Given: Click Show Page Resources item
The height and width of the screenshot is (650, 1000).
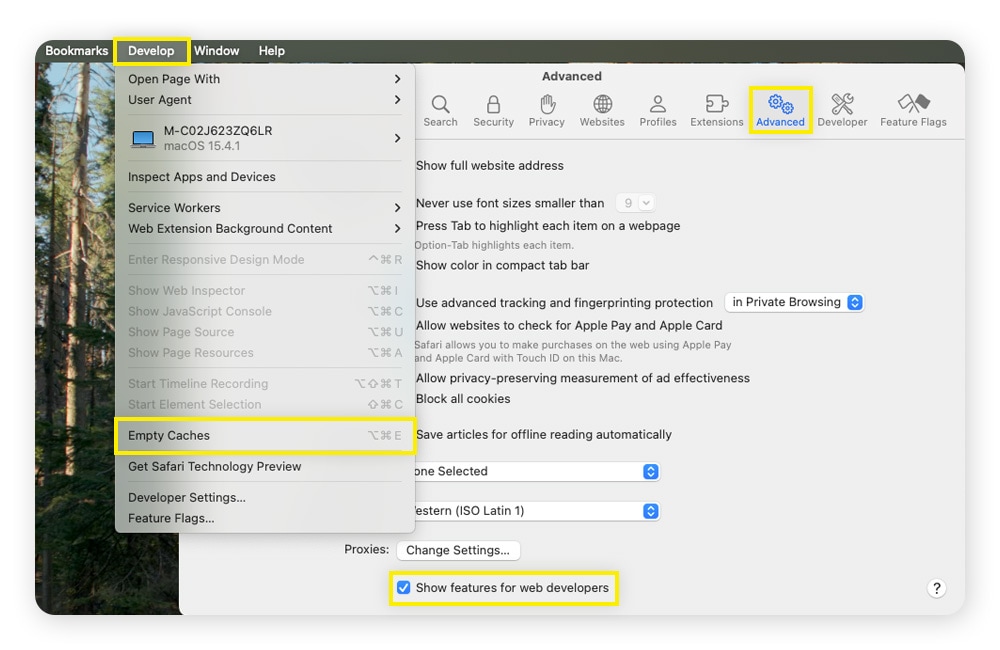Looking at the screenshot, I should pos(265,353).
